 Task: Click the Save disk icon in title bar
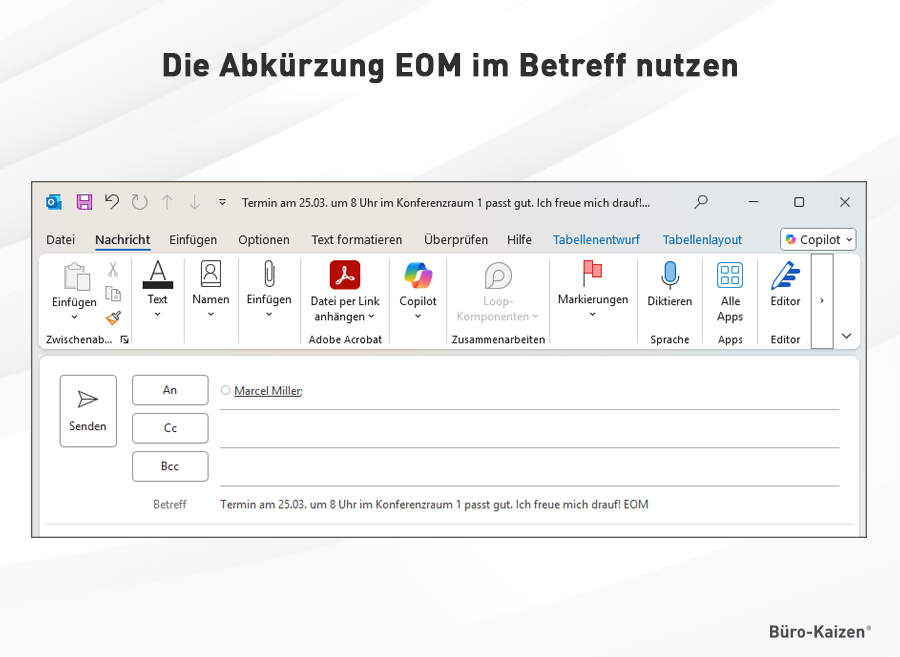(84, 202)
